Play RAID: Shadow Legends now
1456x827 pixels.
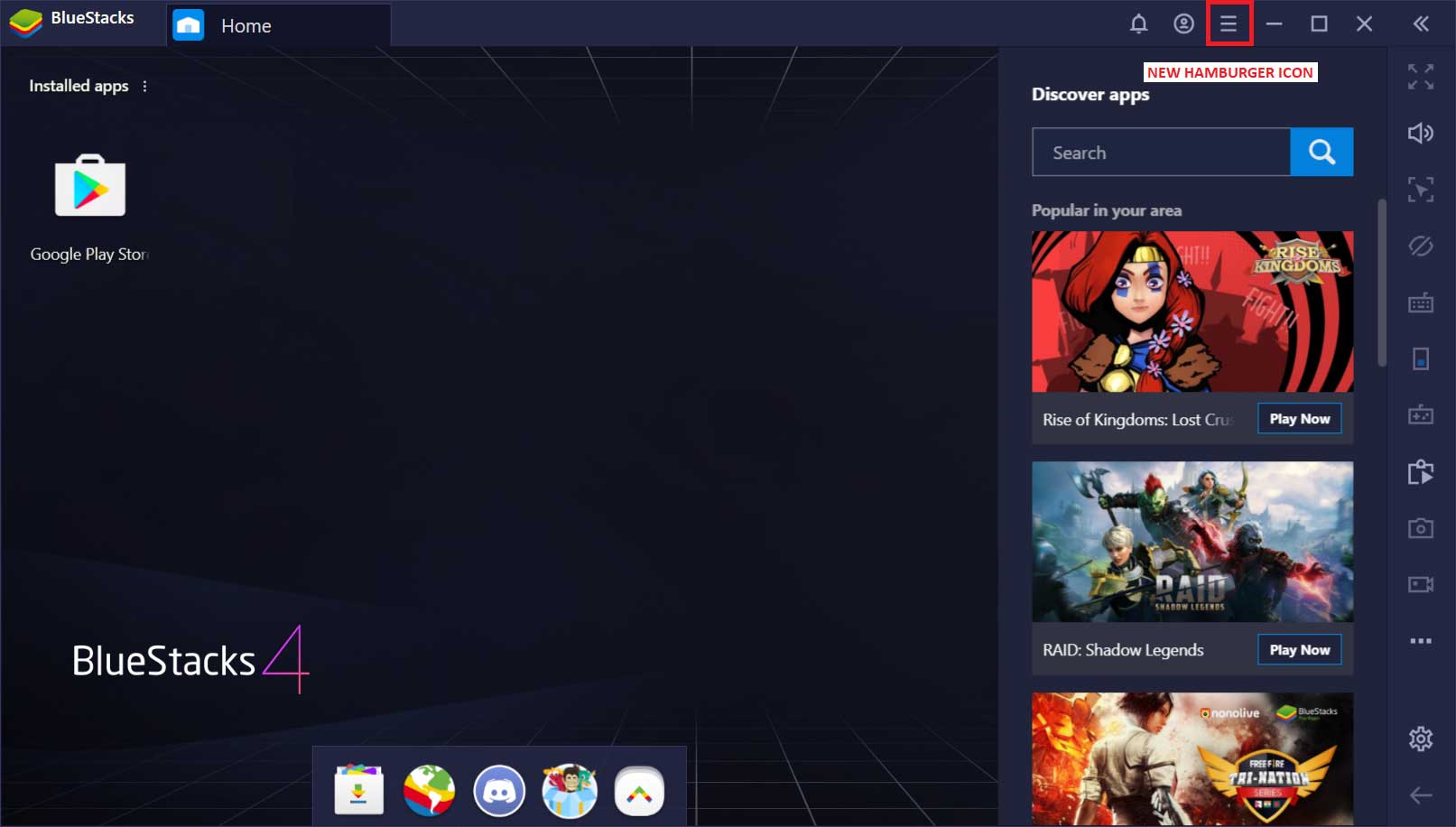(x=1299, y=649)
